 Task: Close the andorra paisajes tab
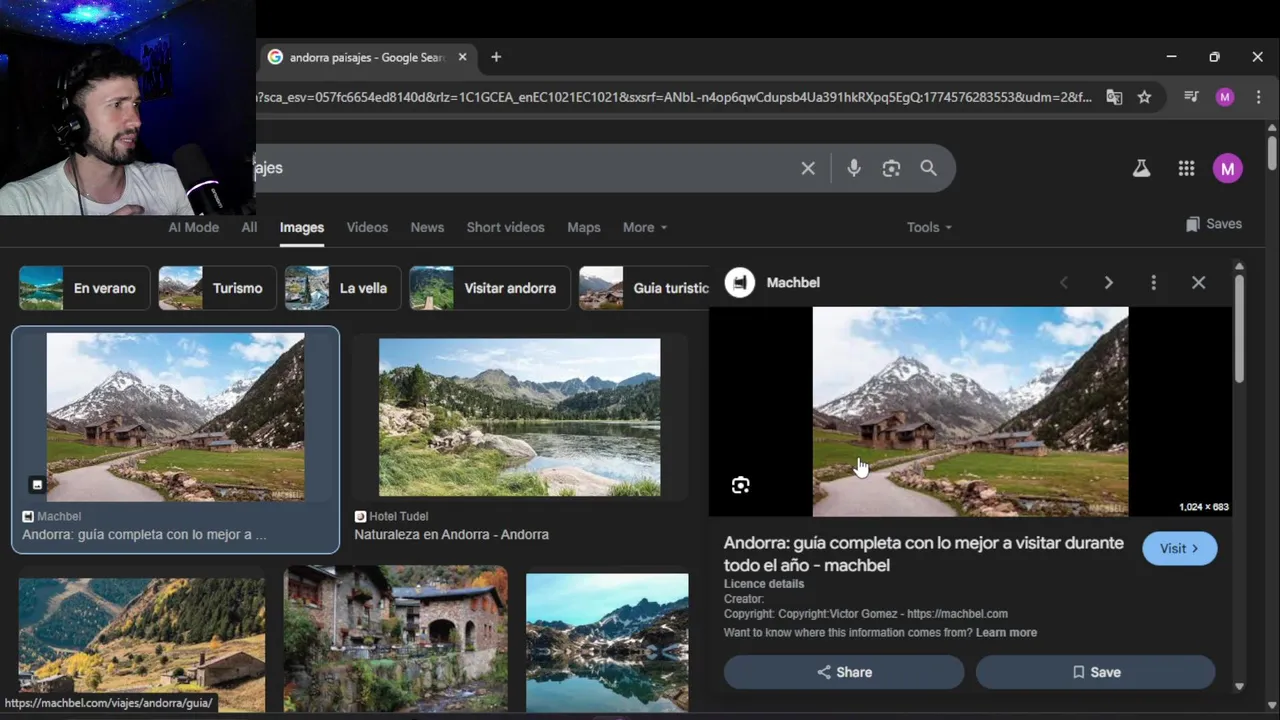(x=462, y=57)
